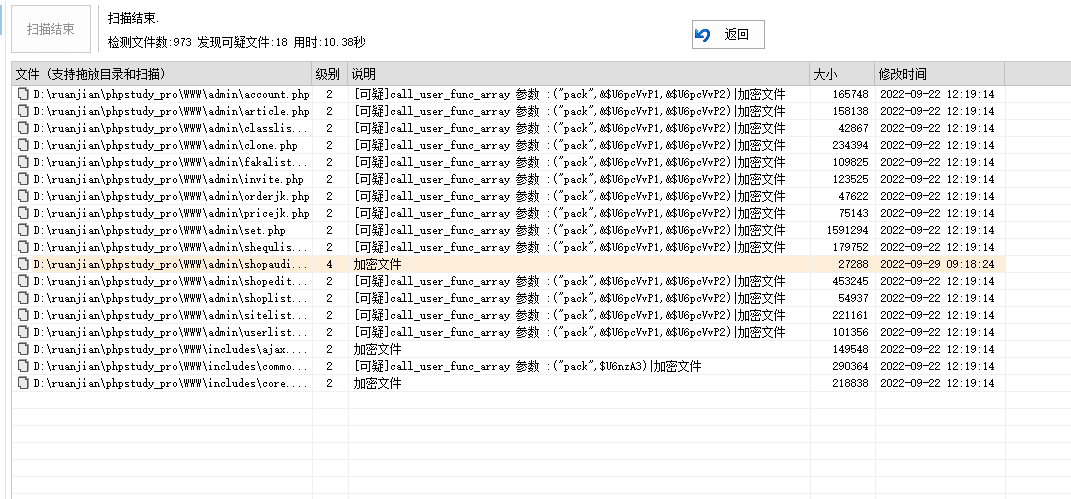Click the file icon beside admin\sitelist...
The image size is (1071, 499).
point(23,315)
